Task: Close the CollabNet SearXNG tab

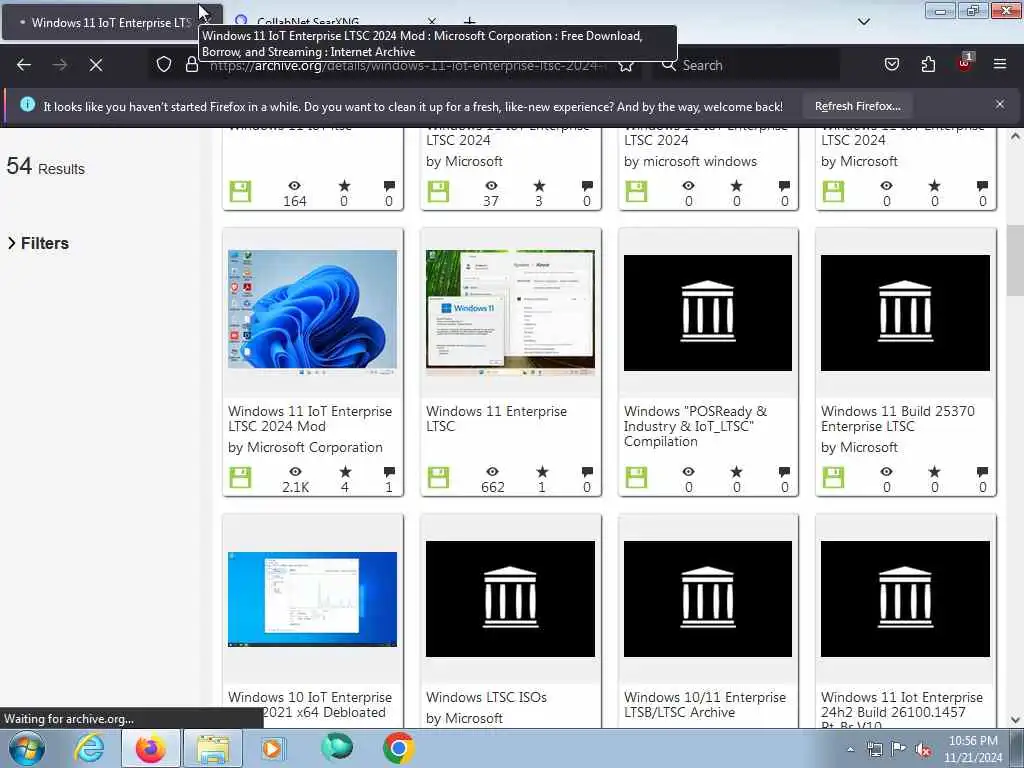Action: coord(432,22)
